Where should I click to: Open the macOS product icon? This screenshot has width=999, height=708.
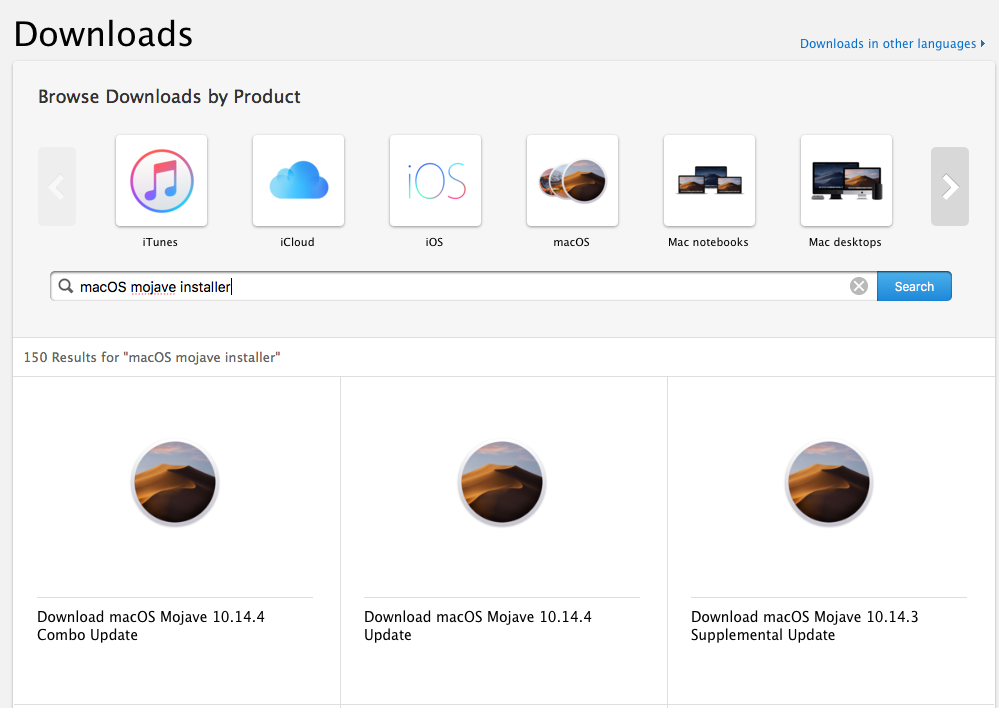point(572,181)
